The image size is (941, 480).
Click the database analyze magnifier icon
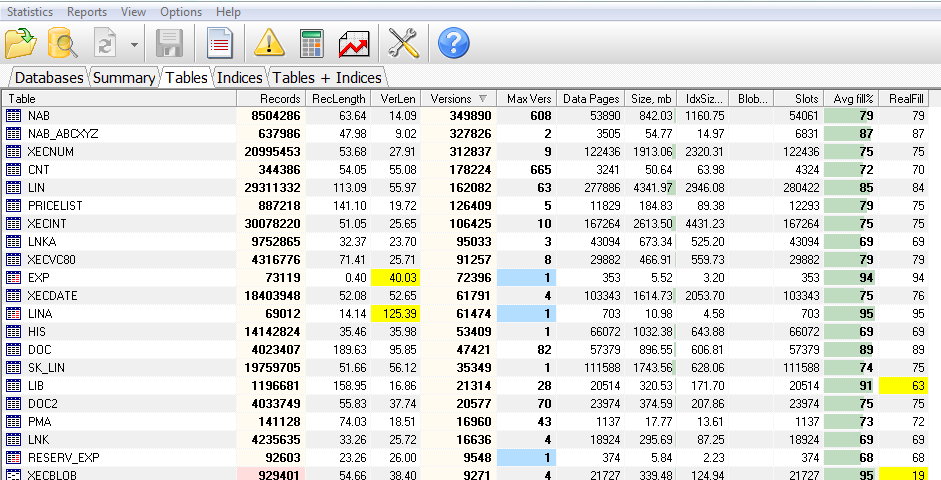(x=63, y=43)
